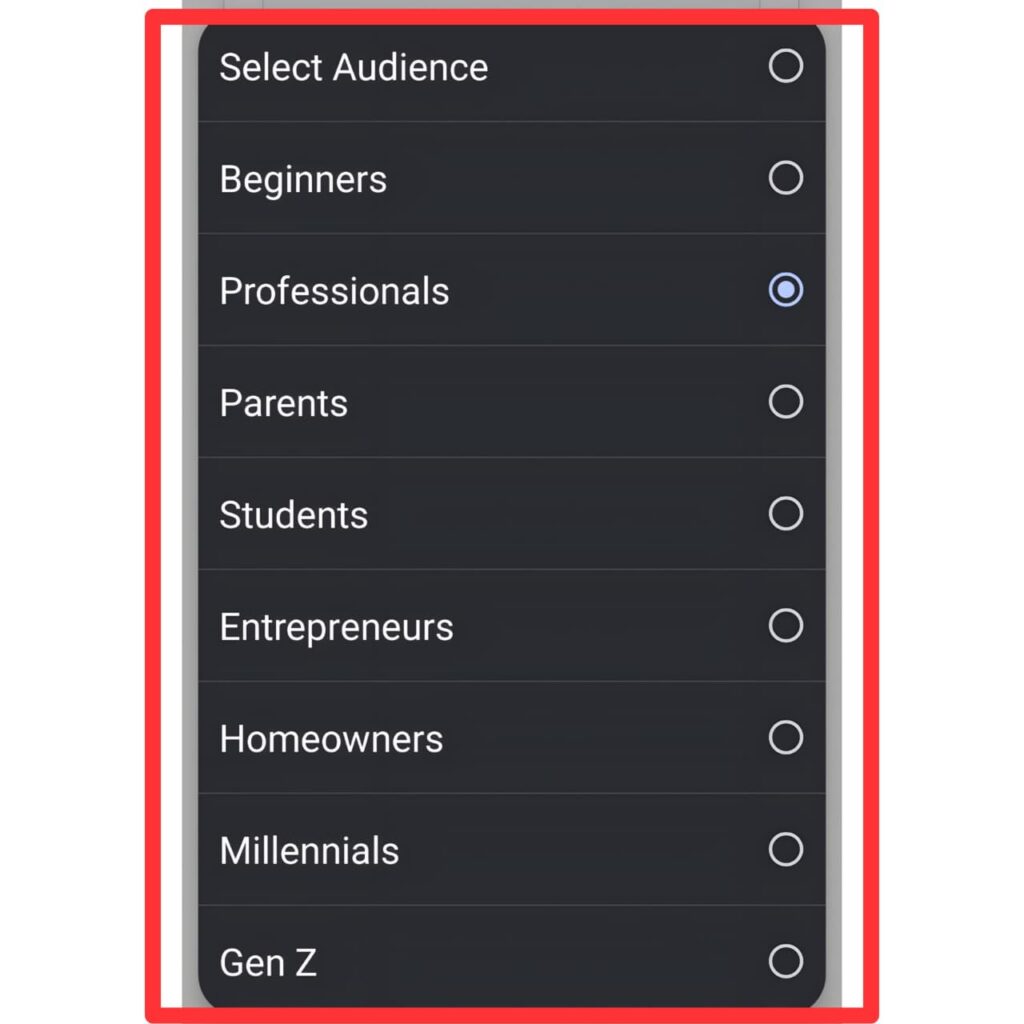Viewport: 1024px width, 1024px height.
Task: Click the Gen Z list row
Action: 267,963
